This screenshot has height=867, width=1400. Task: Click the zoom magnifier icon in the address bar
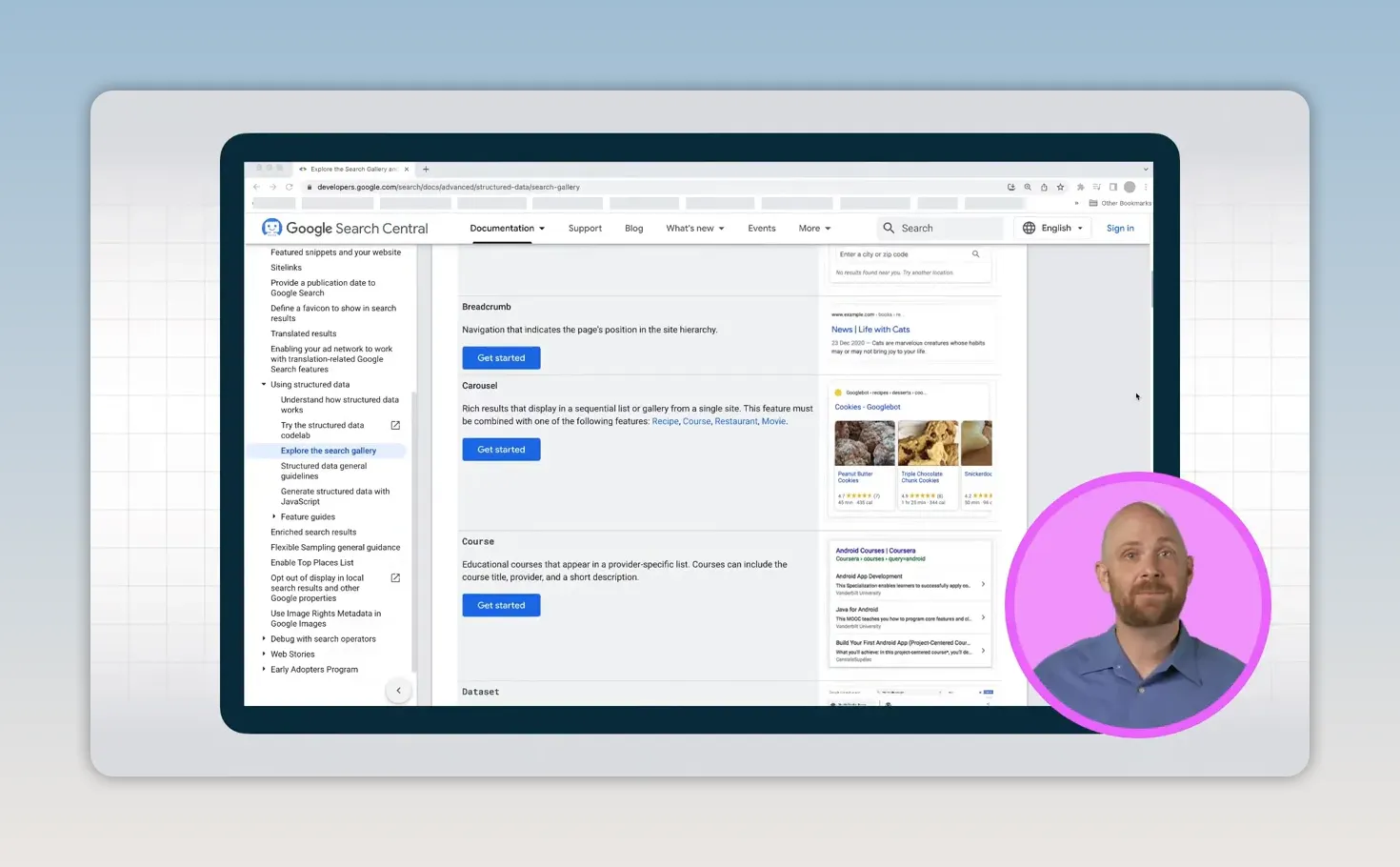[1028, 187]
